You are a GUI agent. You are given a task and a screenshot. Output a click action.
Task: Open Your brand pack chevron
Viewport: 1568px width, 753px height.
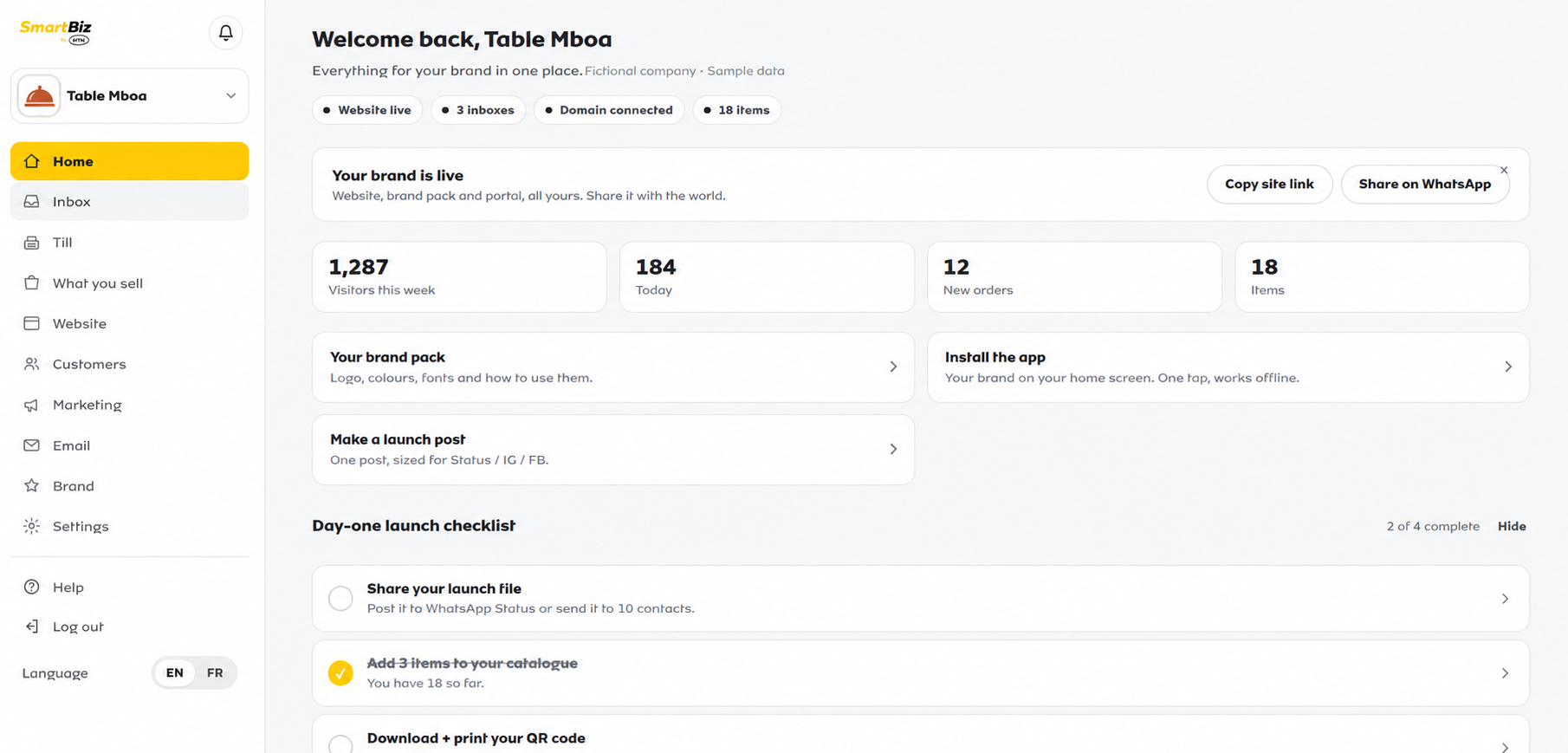coord(893,367)
